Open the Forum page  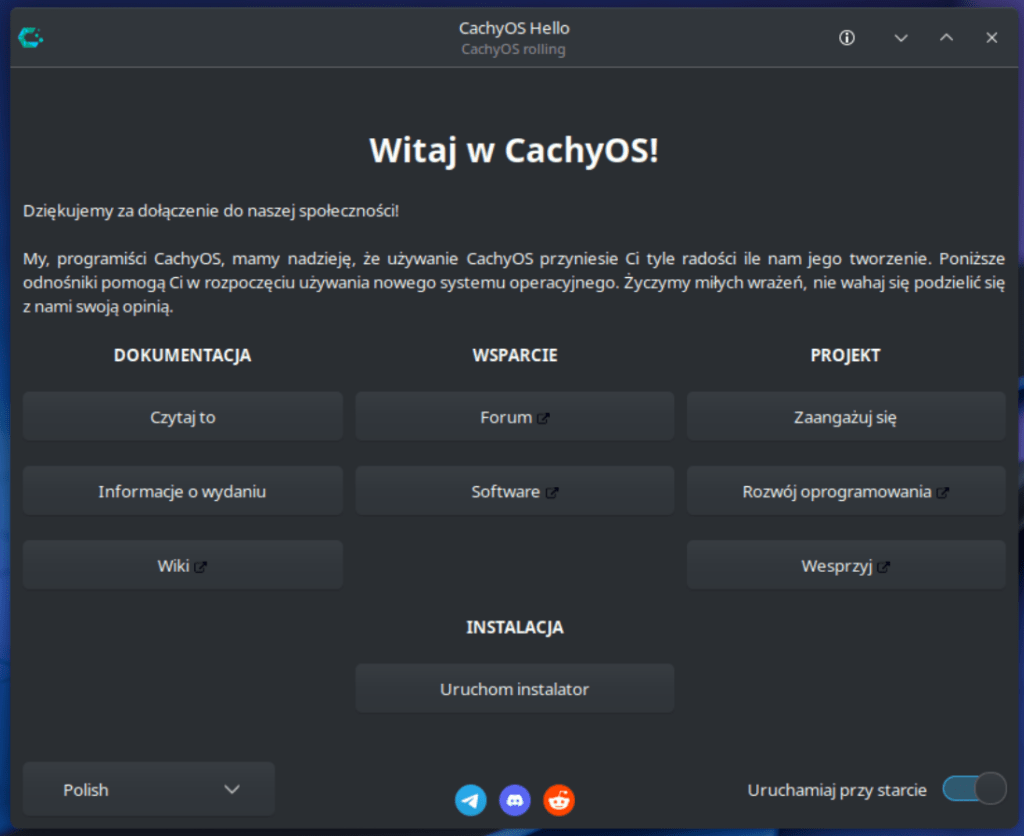click(514, 416)
